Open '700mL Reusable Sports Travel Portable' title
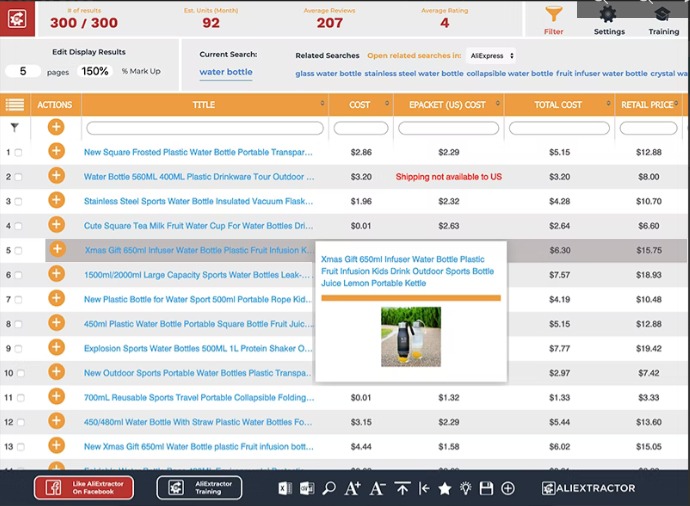 click(x=199, y=397)
